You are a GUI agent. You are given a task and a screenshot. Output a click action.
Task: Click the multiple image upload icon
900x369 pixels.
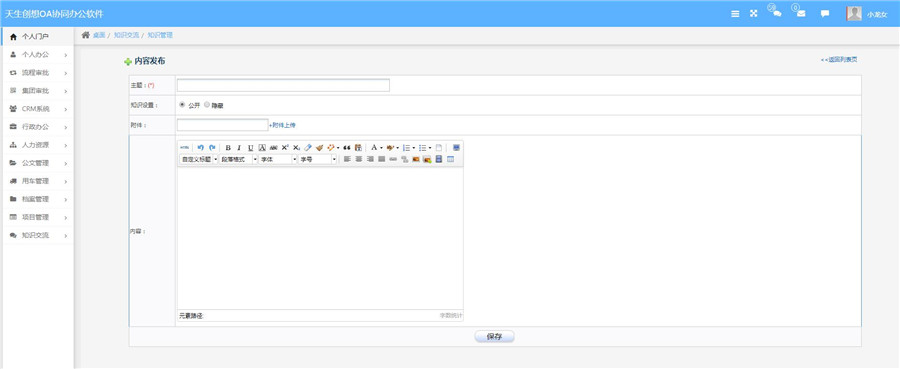pyautogui.click(x=428, y=159)
